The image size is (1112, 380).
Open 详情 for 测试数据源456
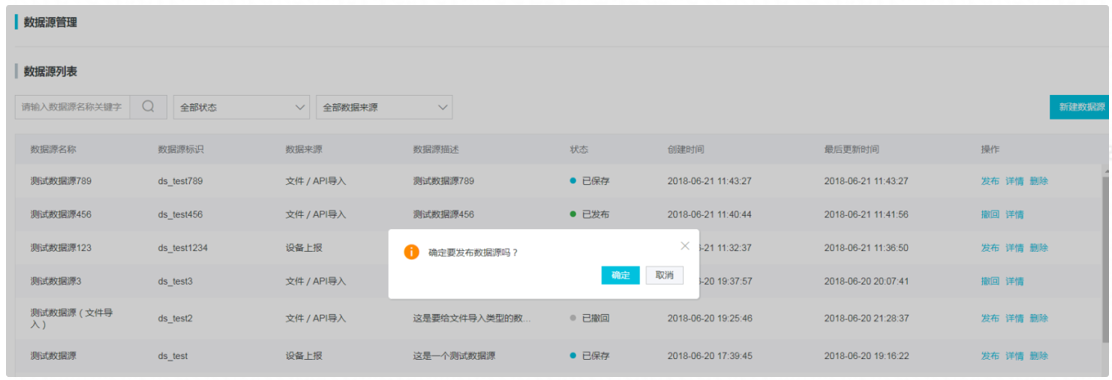pyautogui.click(x=1014, y=214)
